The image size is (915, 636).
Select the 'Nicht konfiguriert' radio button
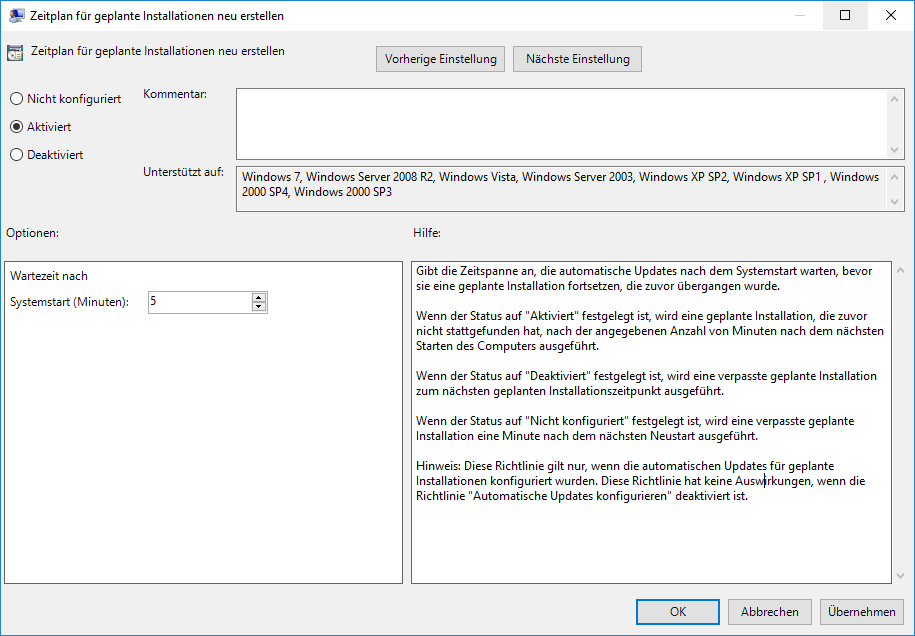[16, 99]
